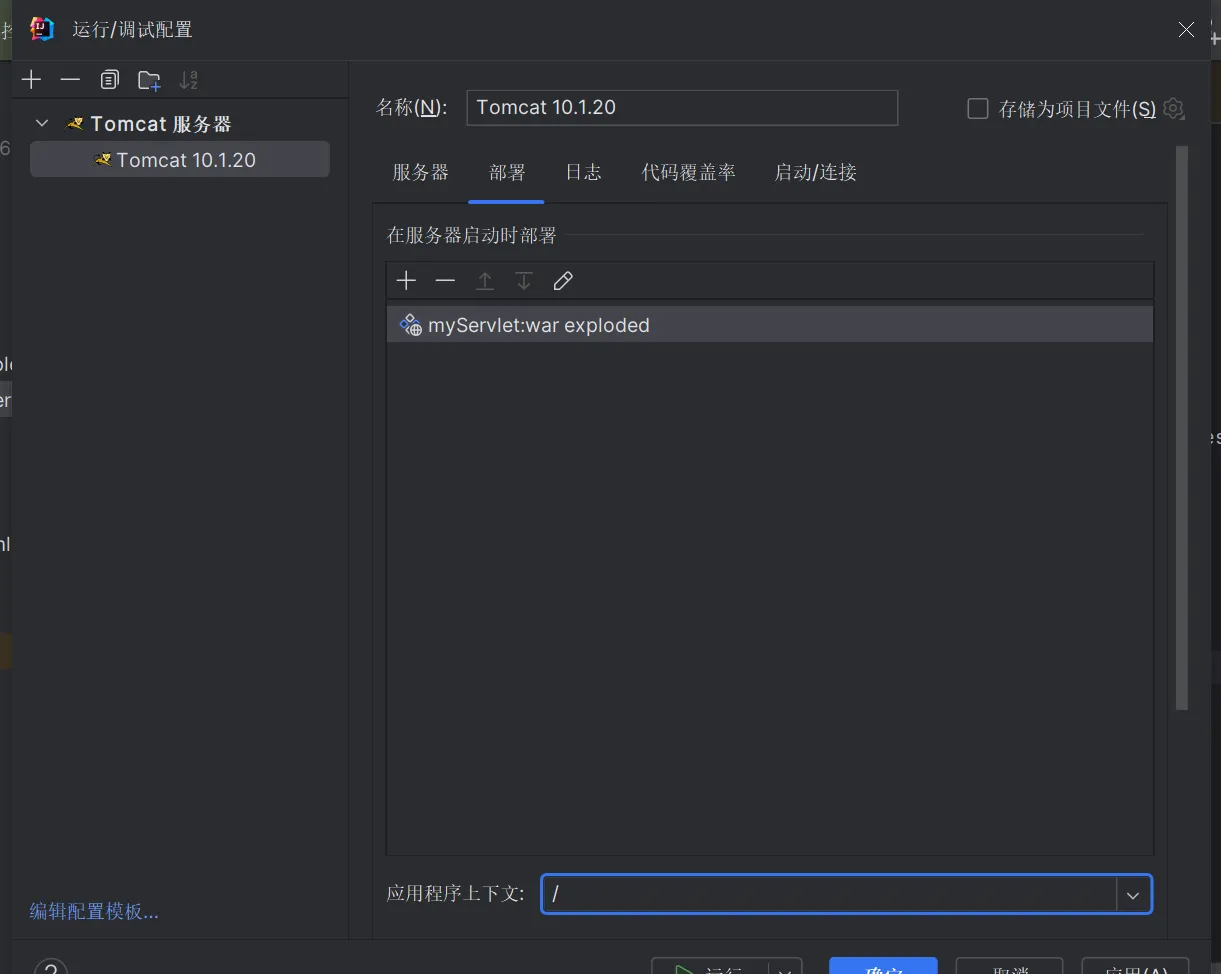
Task: Focus the 应用程序上下文 text field
Action: coord(829,895)
